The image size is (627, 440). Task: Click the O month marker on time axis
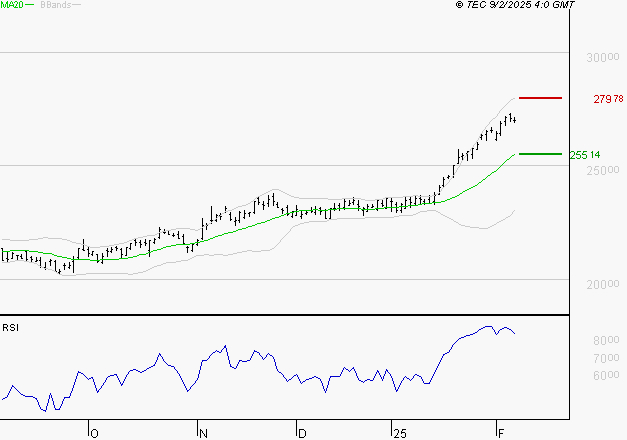(x=94, y=434)
